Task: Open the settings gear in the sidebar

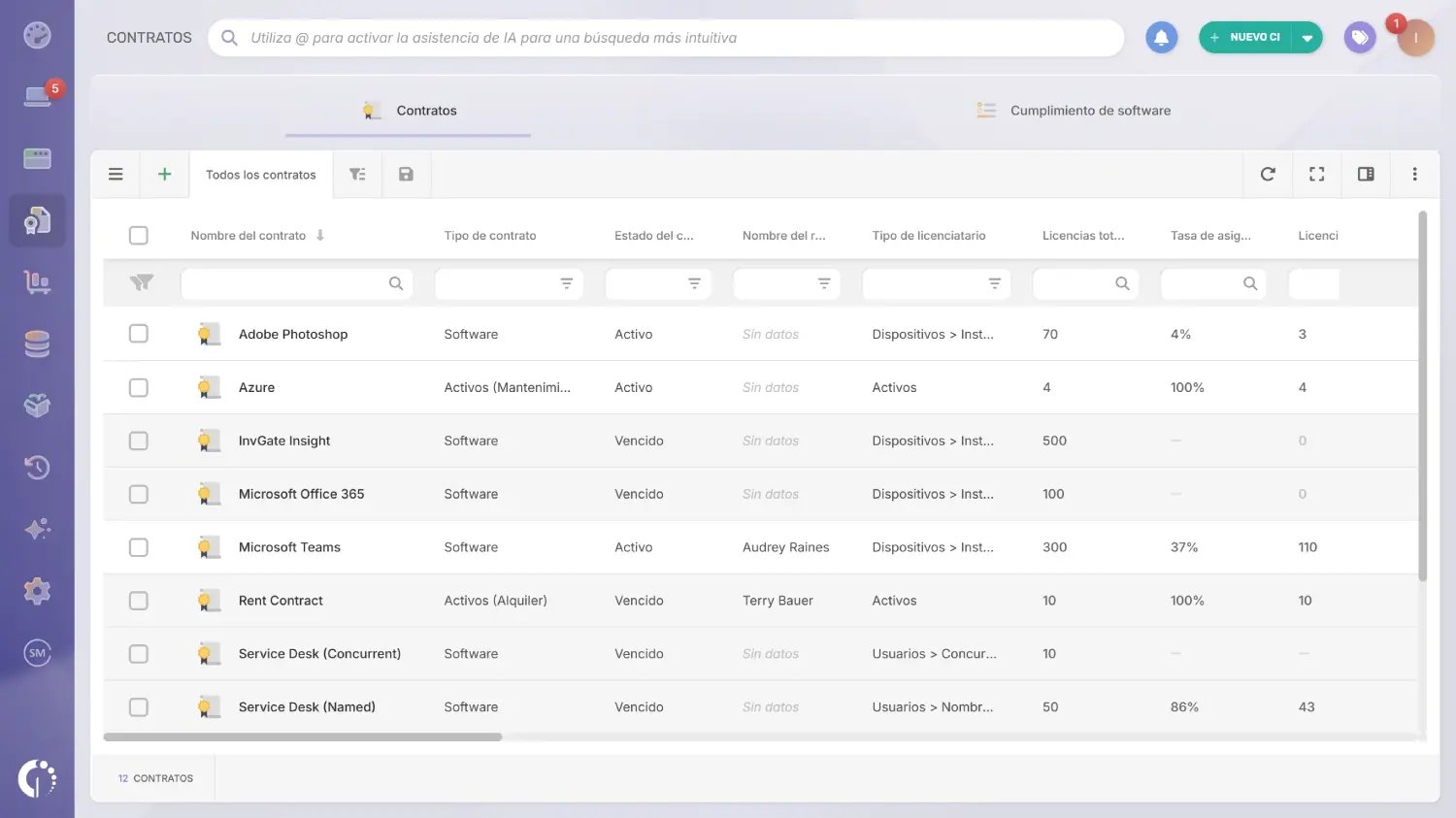Action: [37, 591]
